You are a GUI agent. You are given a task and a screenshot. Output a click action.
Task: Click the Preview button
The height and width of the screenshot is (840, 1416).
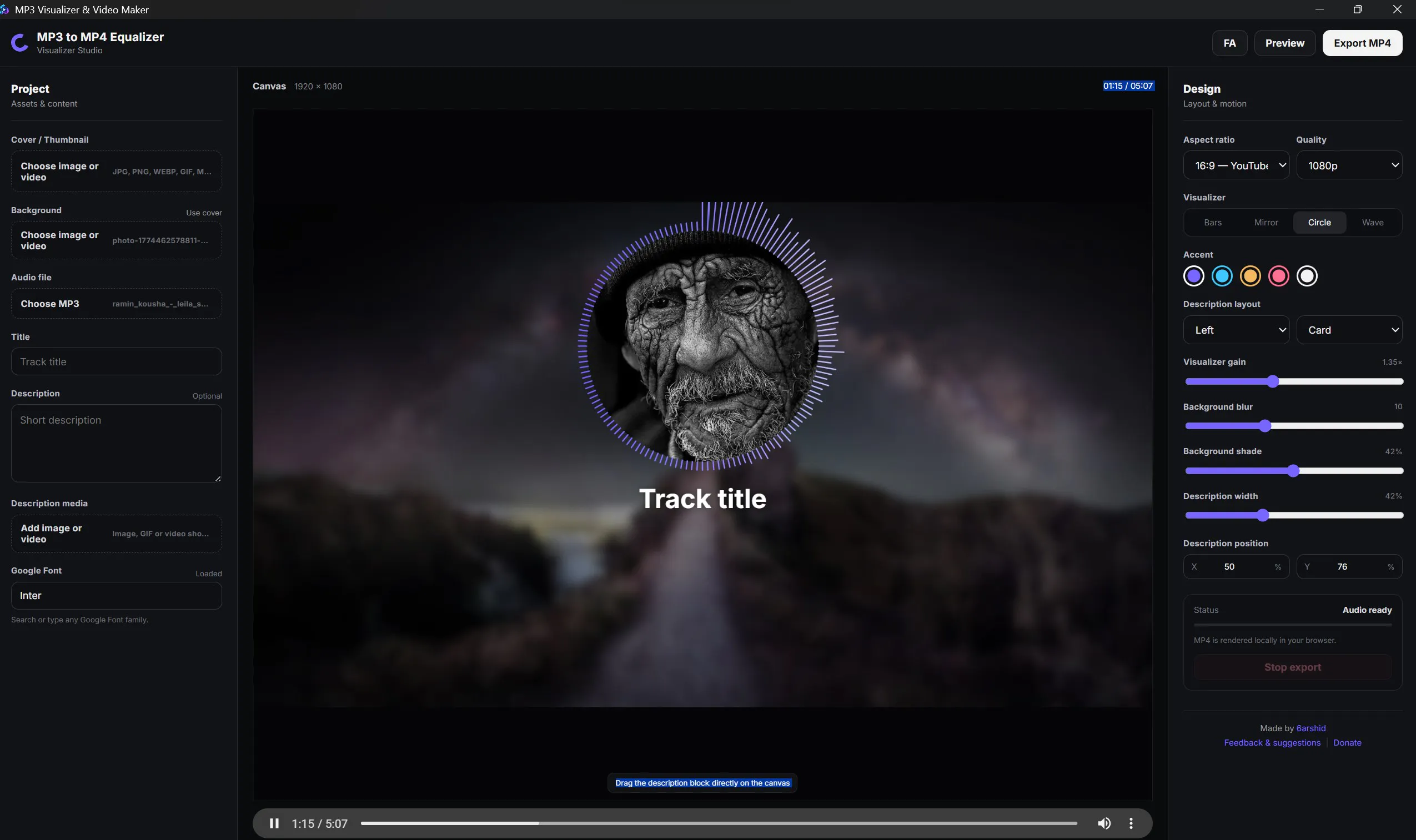pyautogui.click(x=1284, y=43)
